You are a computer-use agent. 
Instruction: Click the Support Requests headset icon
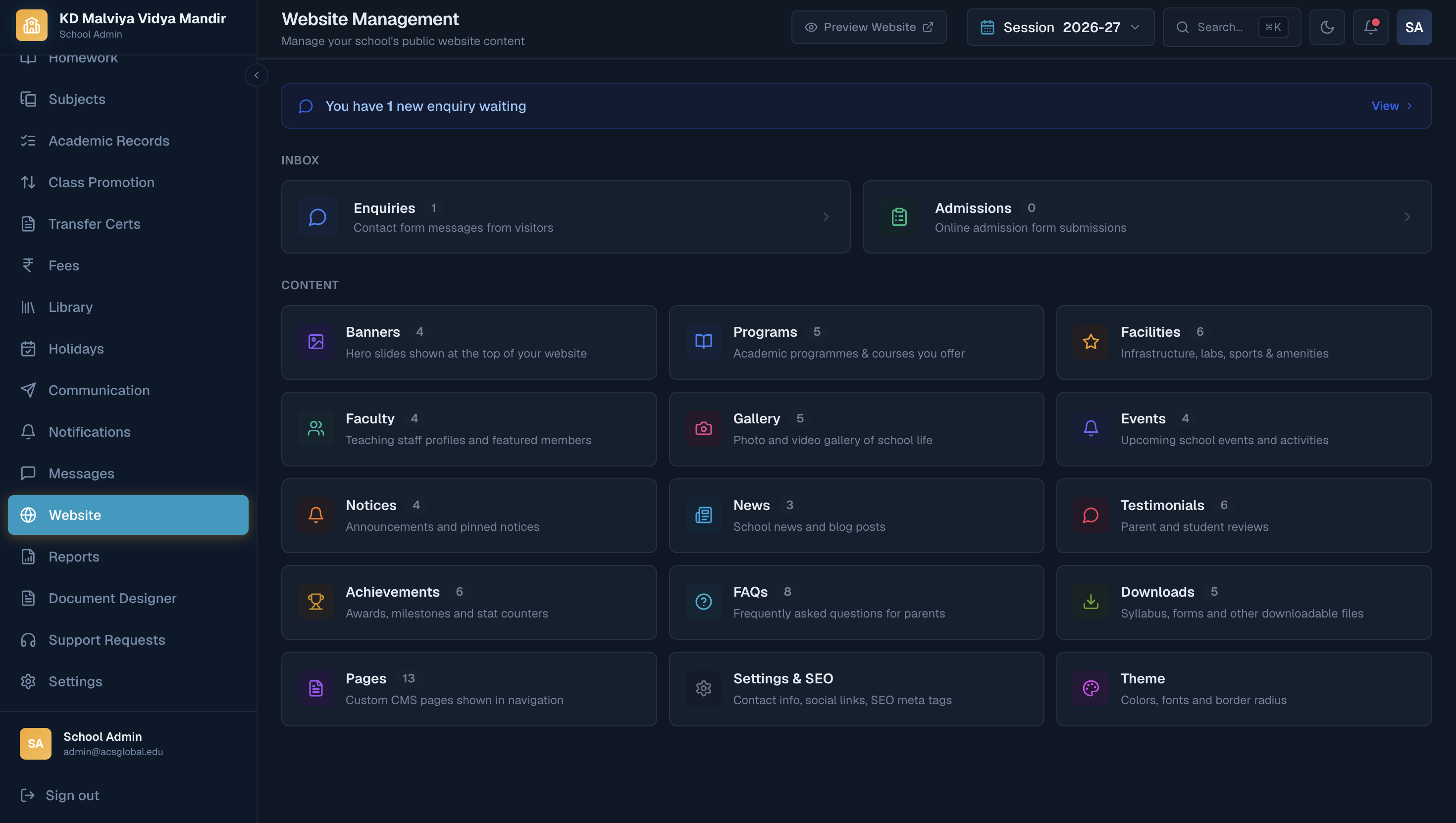[28, 640]
